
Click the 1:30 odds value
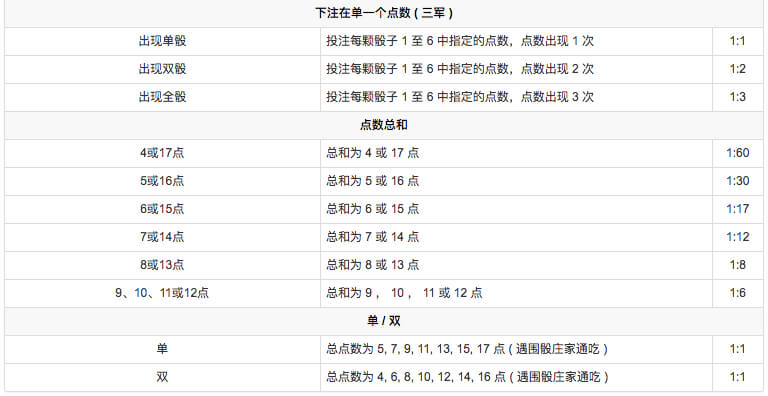coord(738,181)
